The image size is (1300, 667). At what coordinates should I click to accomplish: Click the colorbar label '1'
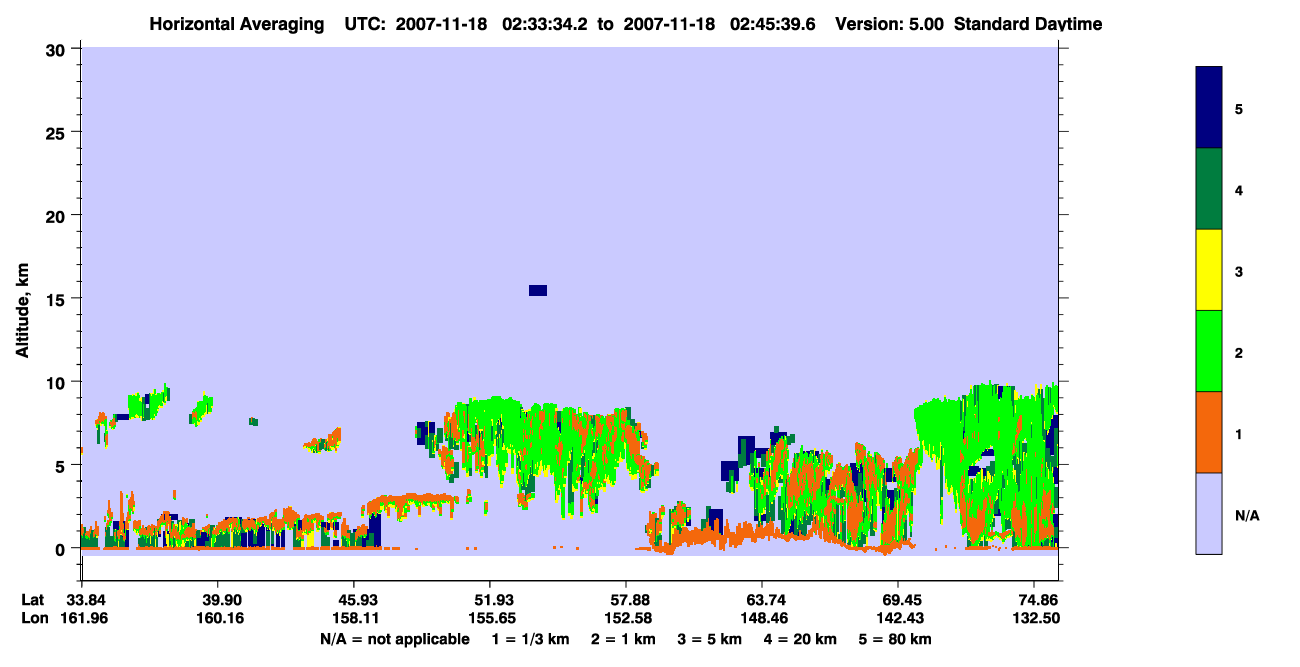pos(1239,433)
